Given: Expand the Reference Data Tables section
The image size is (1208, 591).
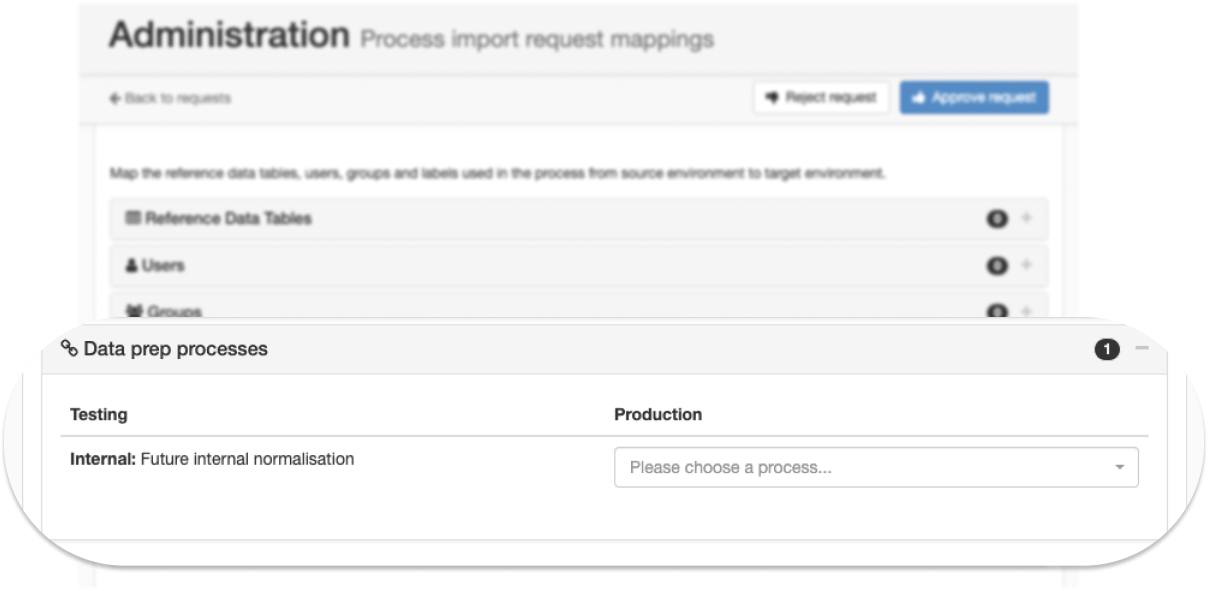Looking at the screenshot, I should coord(1026,218).
